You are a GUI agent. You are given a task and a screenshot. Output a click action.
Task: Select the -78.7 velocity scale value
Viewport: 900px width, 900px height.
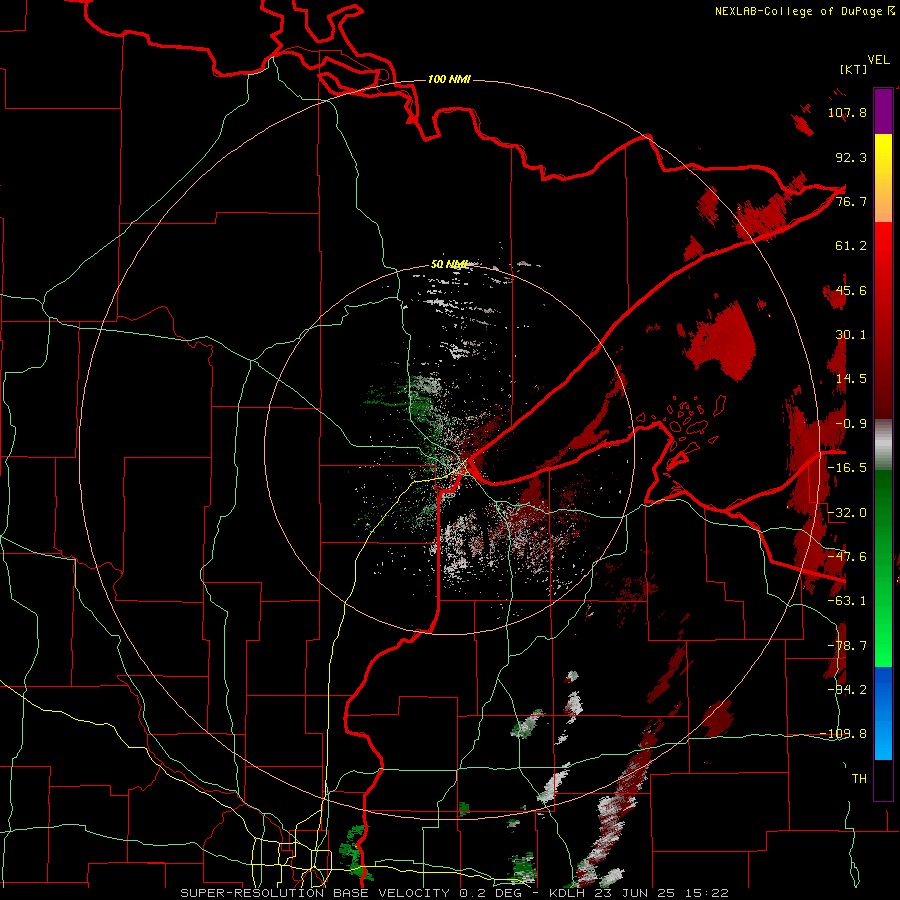click(847, 646)
